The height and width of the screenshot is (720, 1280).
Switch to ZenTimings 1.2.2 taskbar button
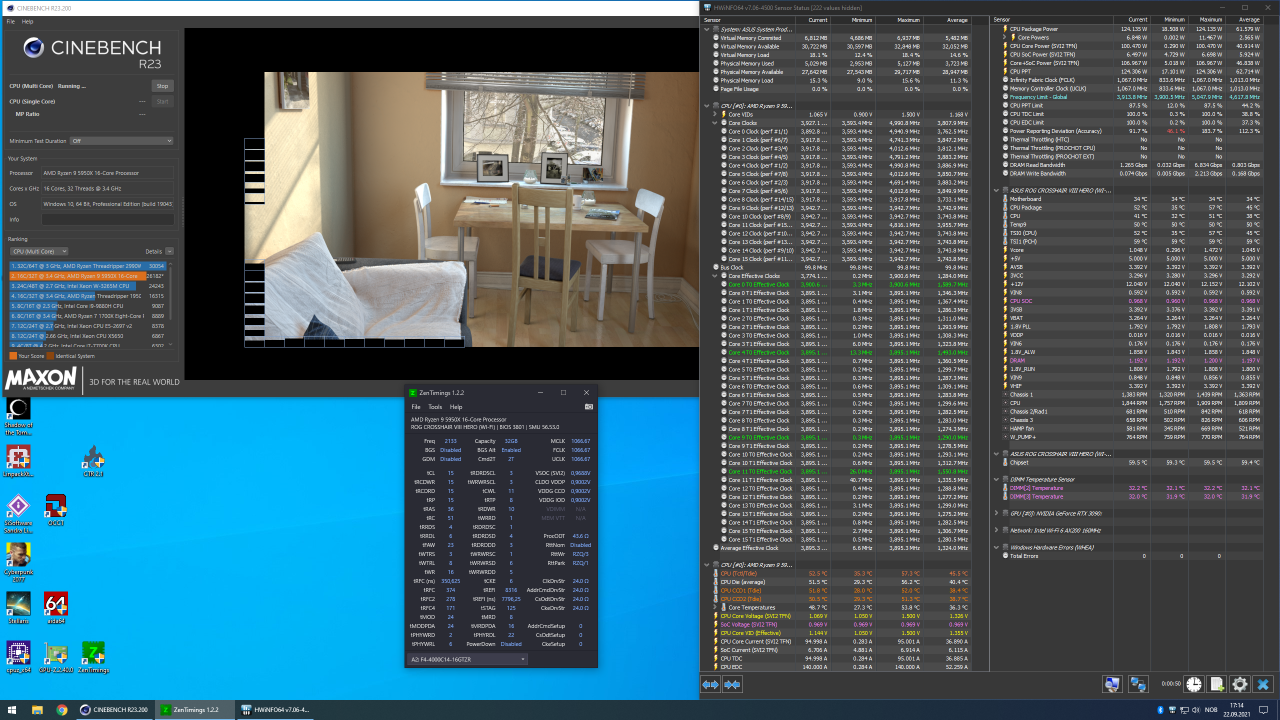195,709
